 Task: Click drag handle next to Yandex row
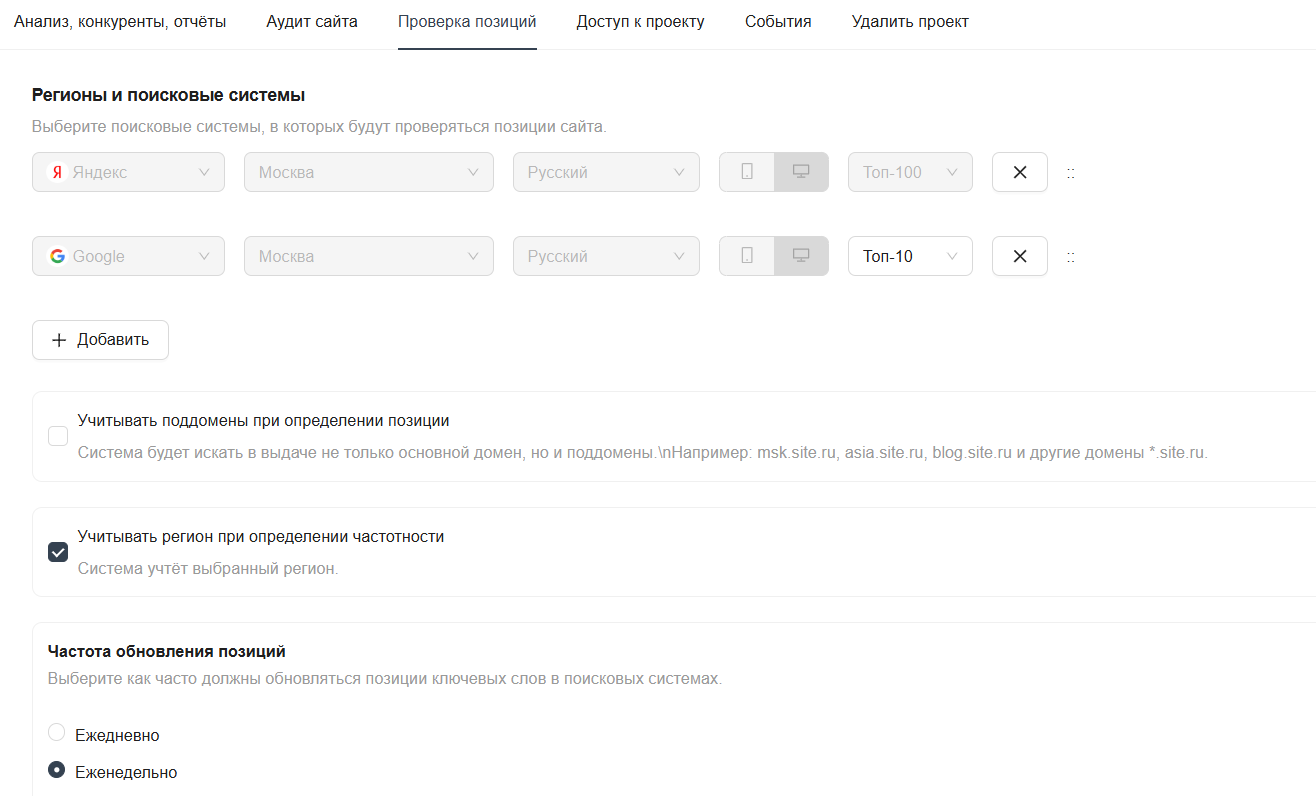(1071, 173)
